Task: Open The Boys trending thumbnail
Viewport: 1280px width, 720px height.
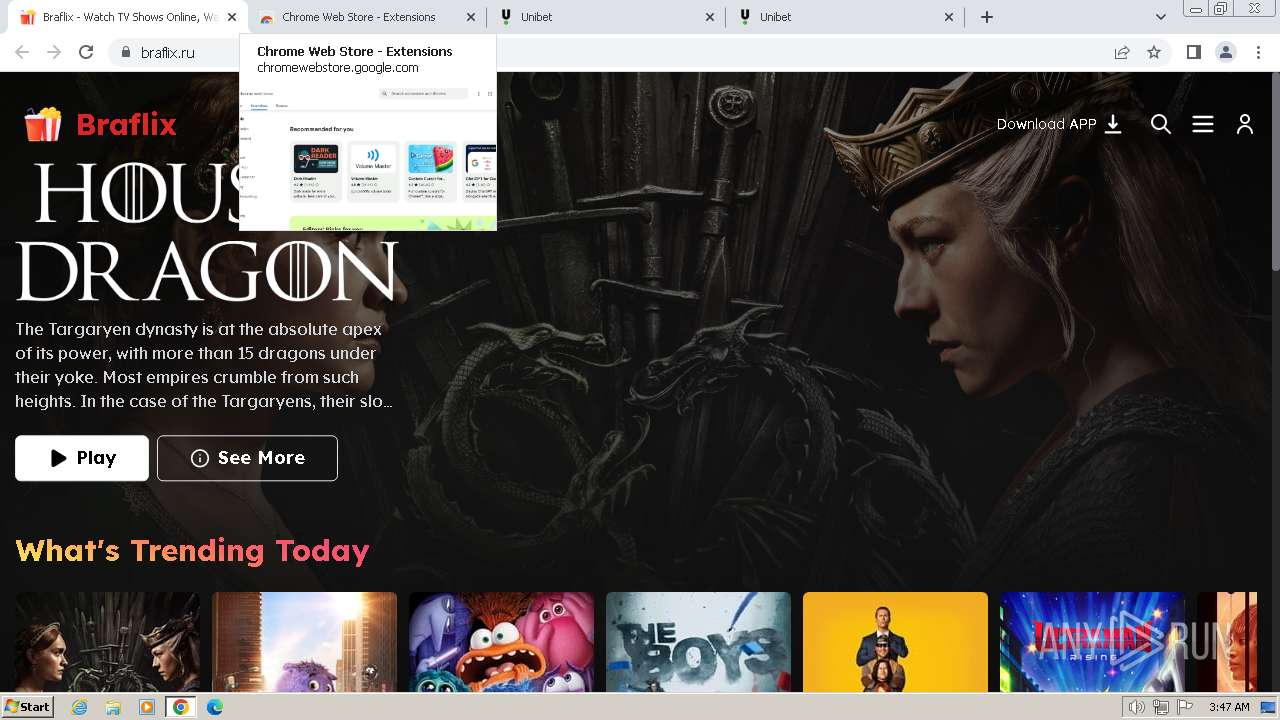Action: 698,642
